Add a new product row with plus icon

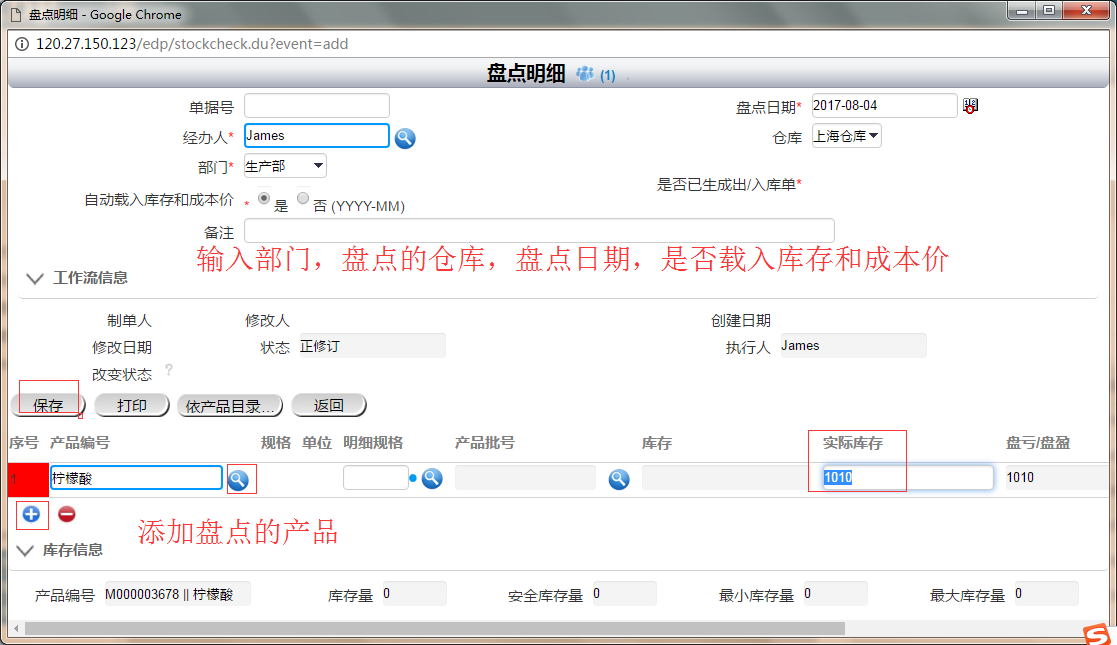click(x=31, y=514)
